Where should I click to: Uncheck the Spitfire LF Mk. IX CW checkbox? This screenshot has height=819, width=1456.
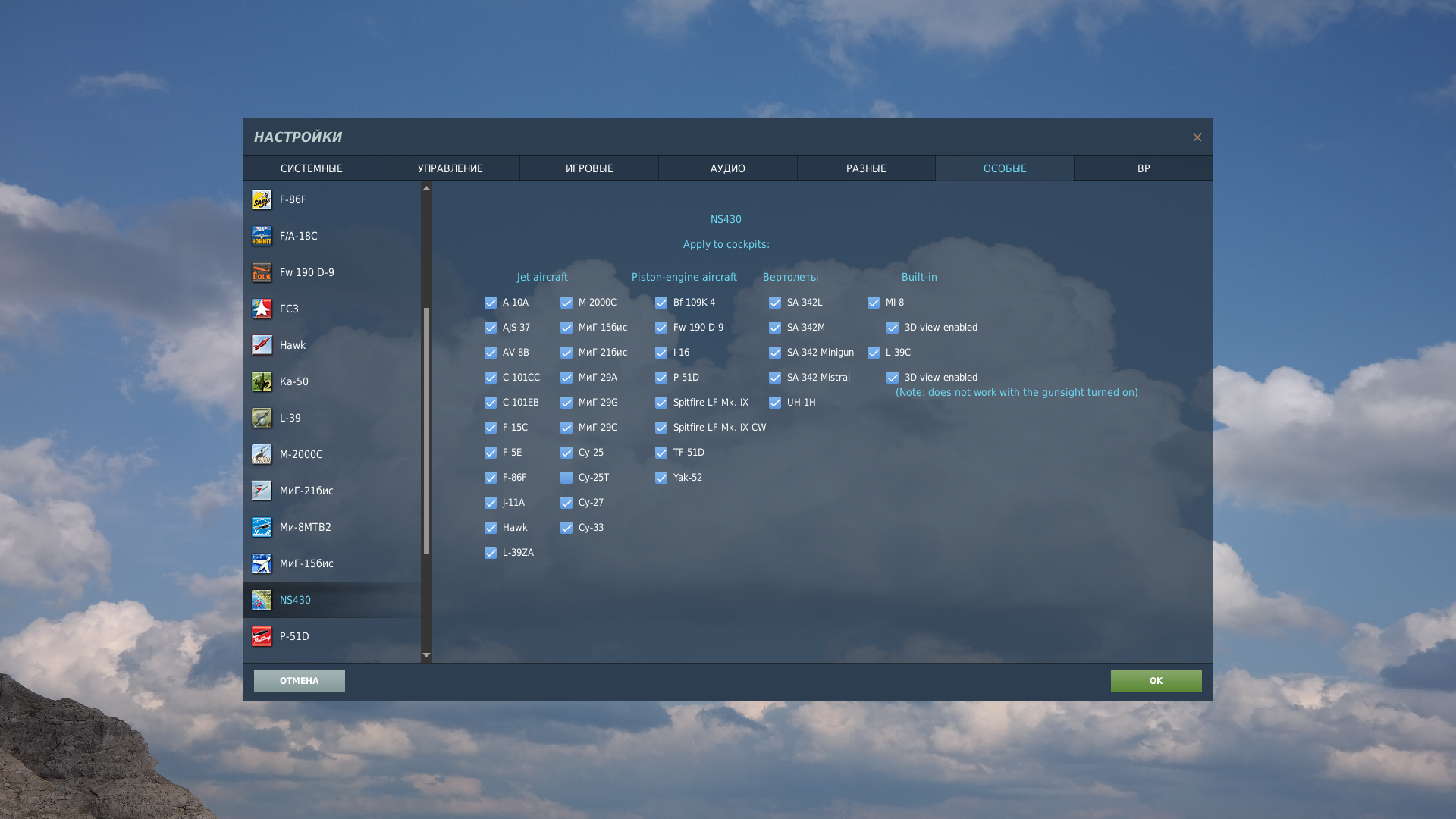point(661,428)
